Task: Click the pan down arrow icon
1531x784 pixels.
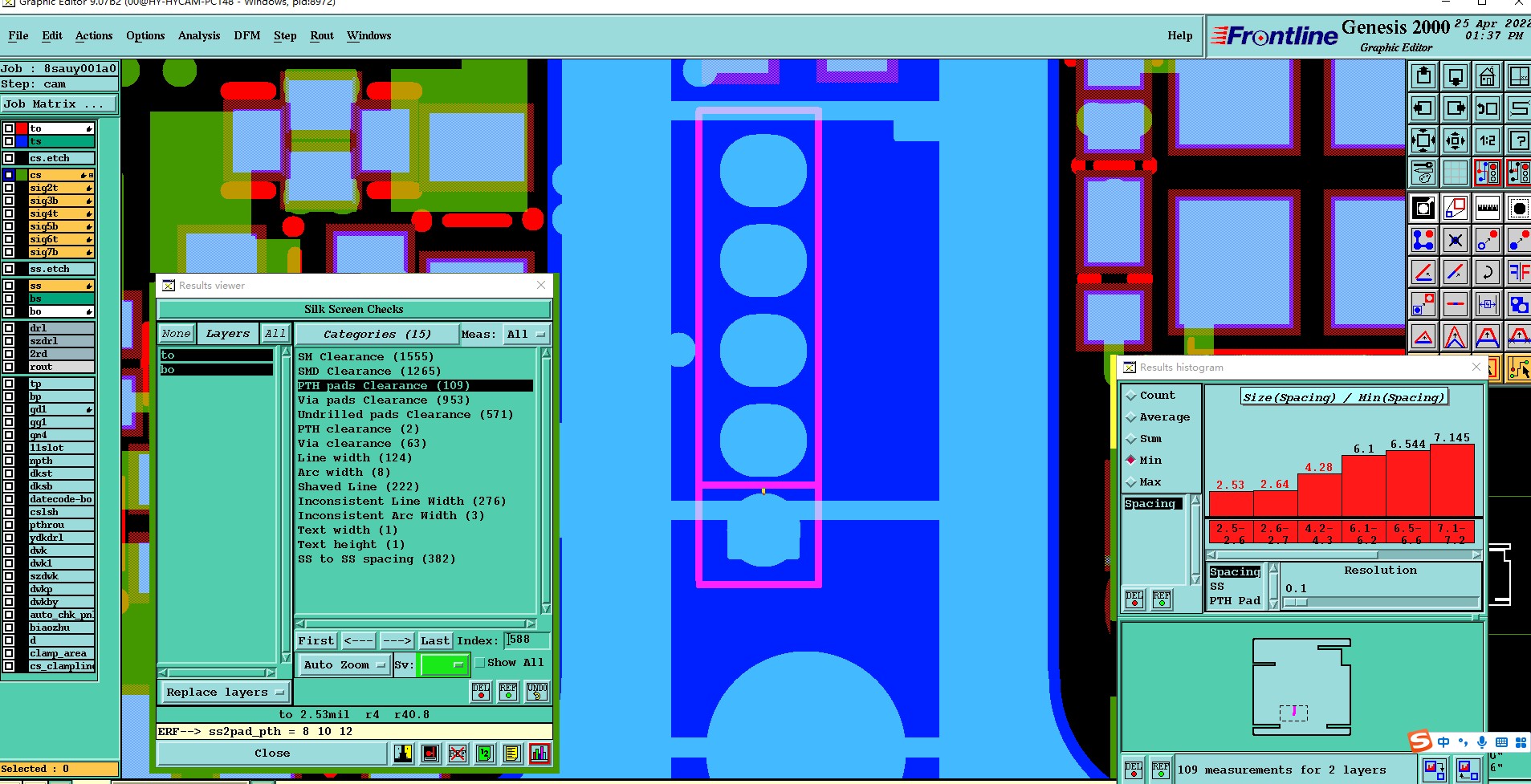Action: click(1455, 76)
